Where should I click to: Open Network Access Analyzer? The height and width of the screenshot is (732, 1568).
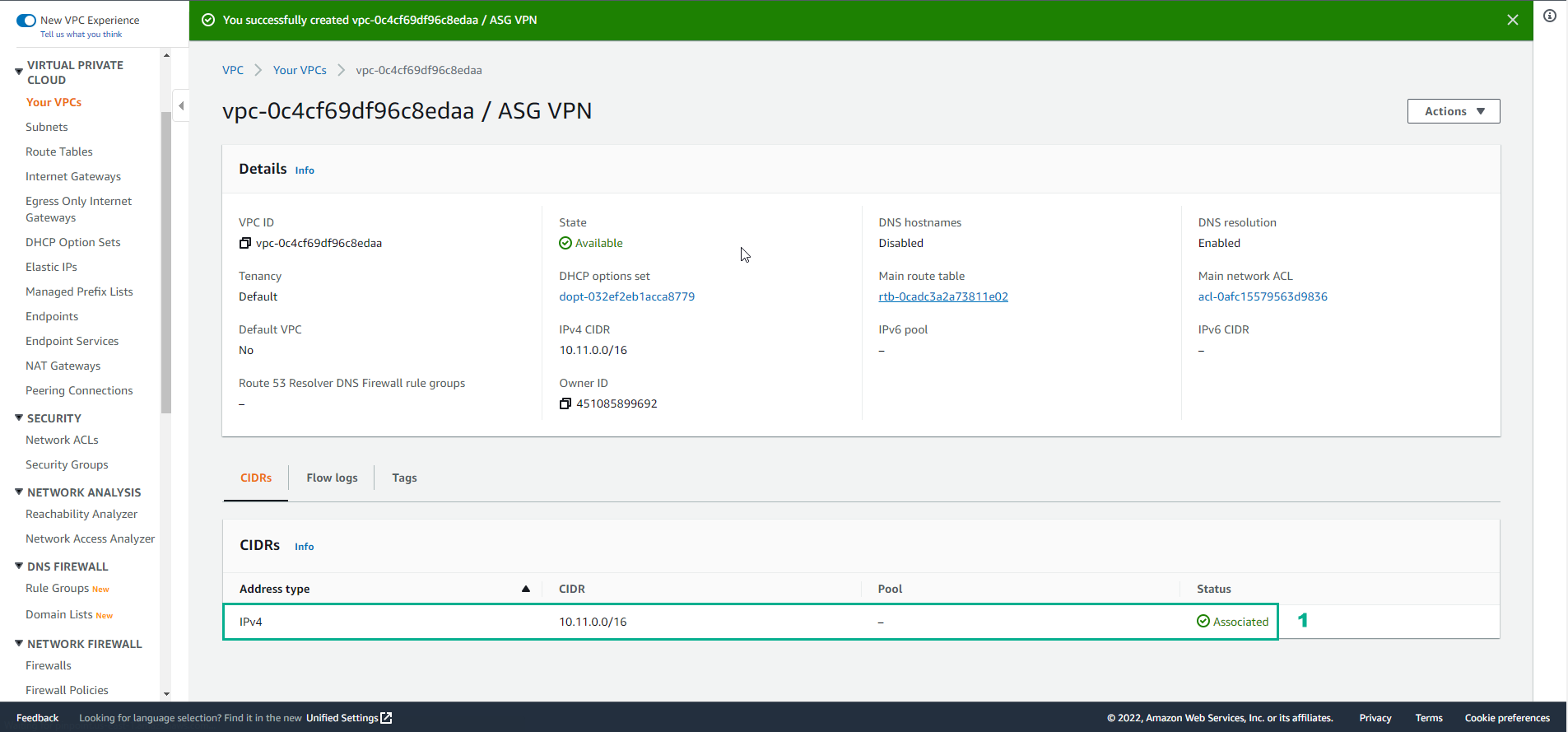[90, 539]
